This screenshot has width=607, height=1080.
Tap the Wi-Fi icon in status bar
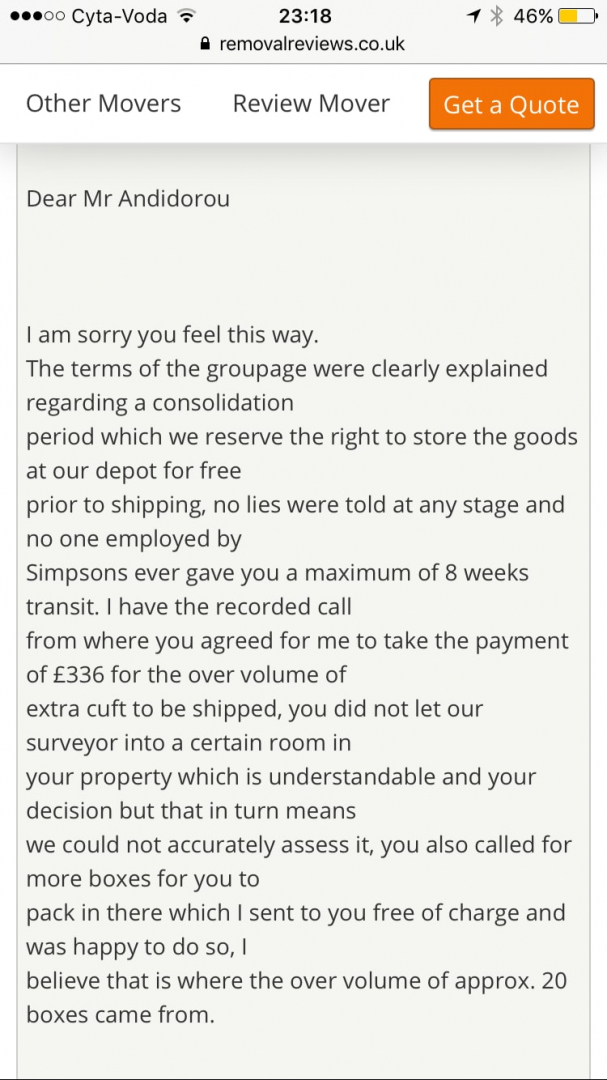(185, 17)
